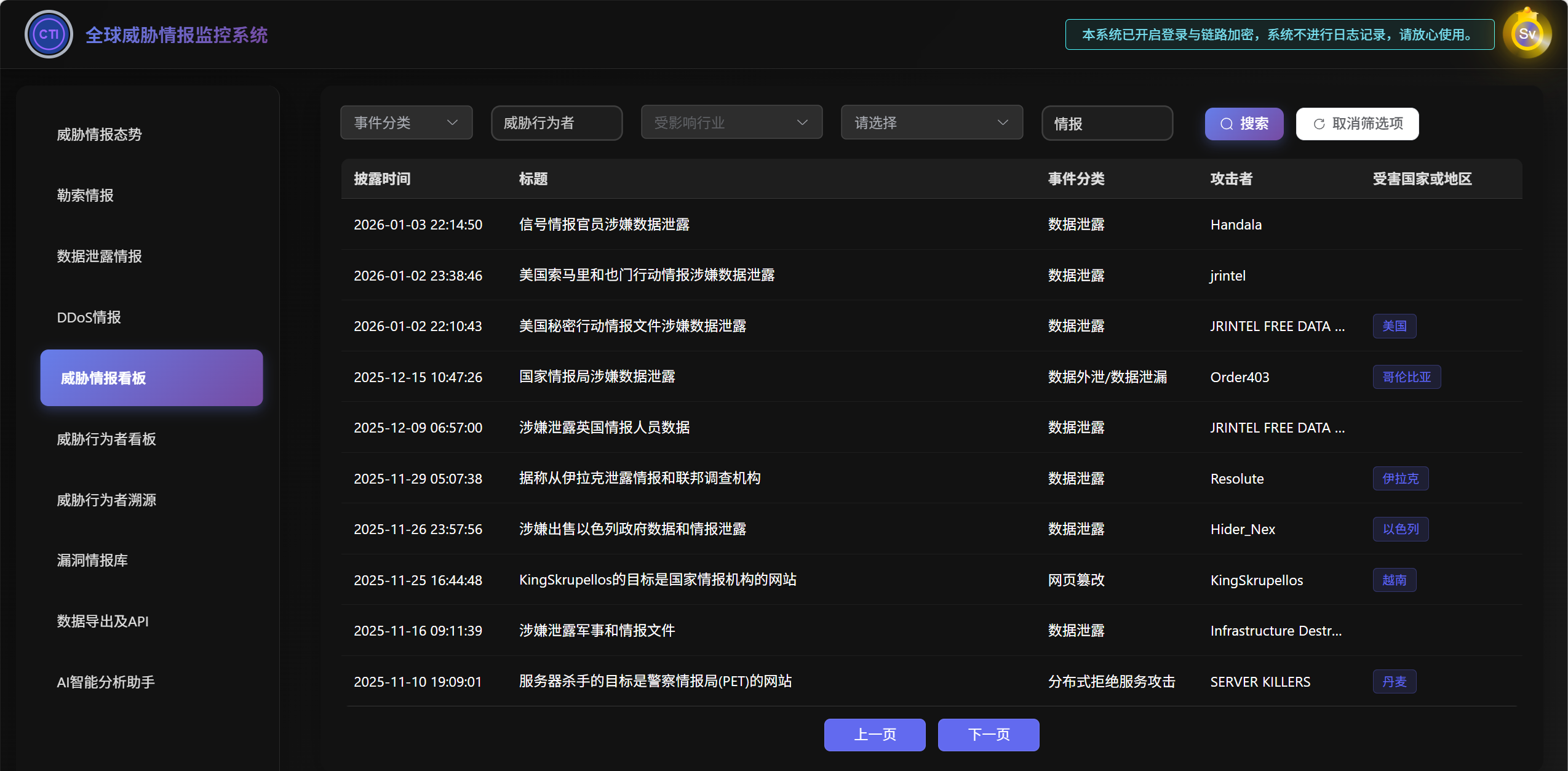Click the 下一页 pagination button
Viewport: 1568px width, 771px height.
point(987,734)
